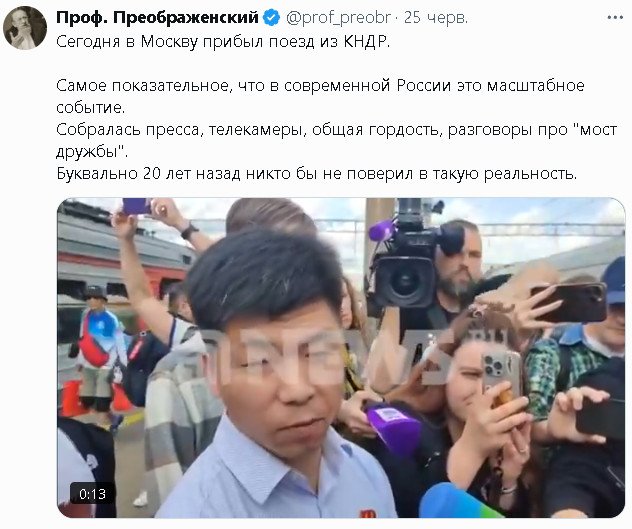Open Проф. Преображенский profile name link

coord(157,17)
